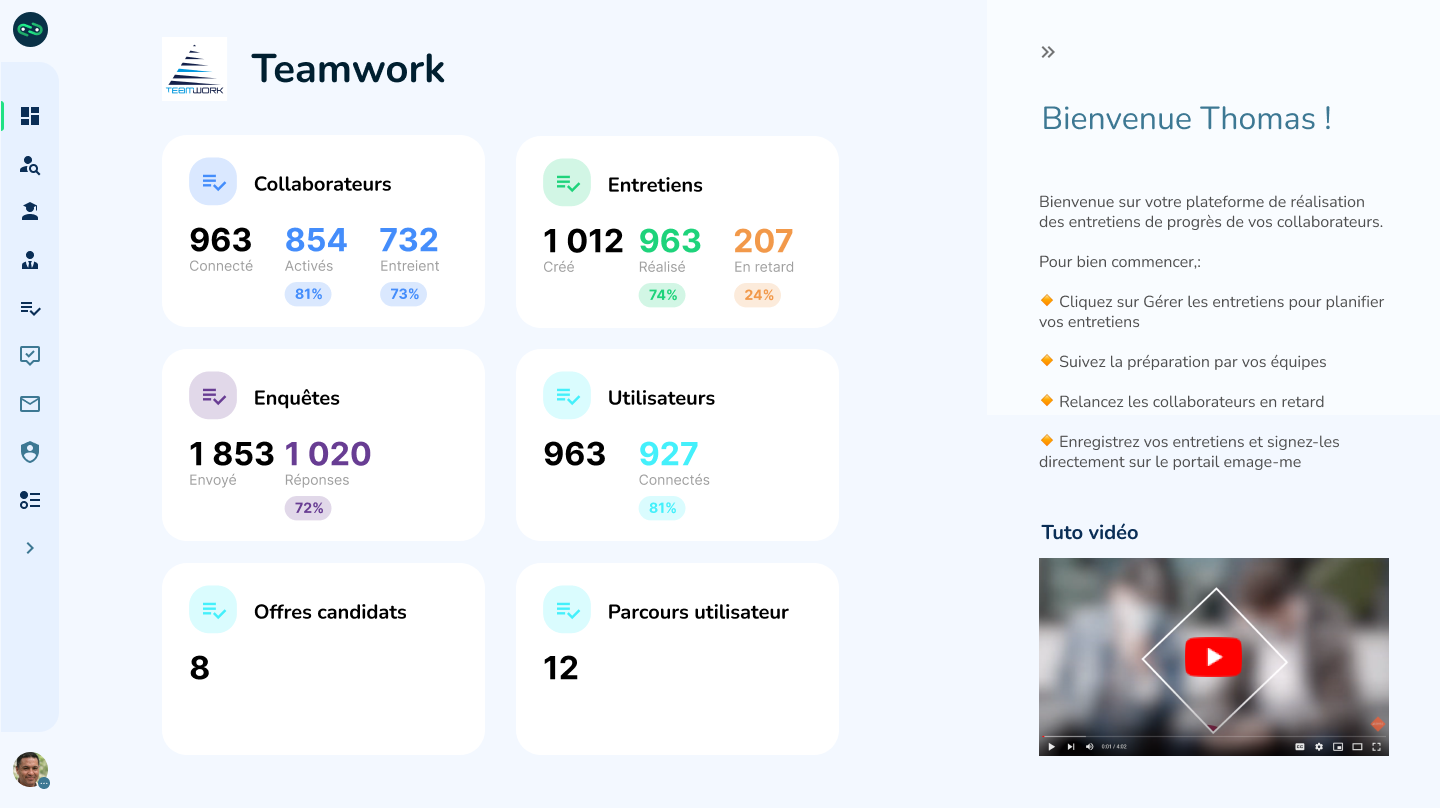Open the graduate user icon in sidebar
The width and height of the screenshot is (1440, 808).
[30, 212]
